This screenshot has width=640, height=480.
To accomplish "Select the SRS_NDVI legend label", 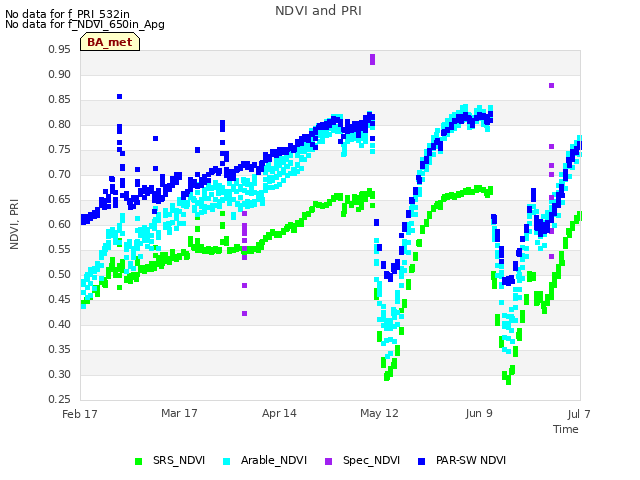I will 179,460.
